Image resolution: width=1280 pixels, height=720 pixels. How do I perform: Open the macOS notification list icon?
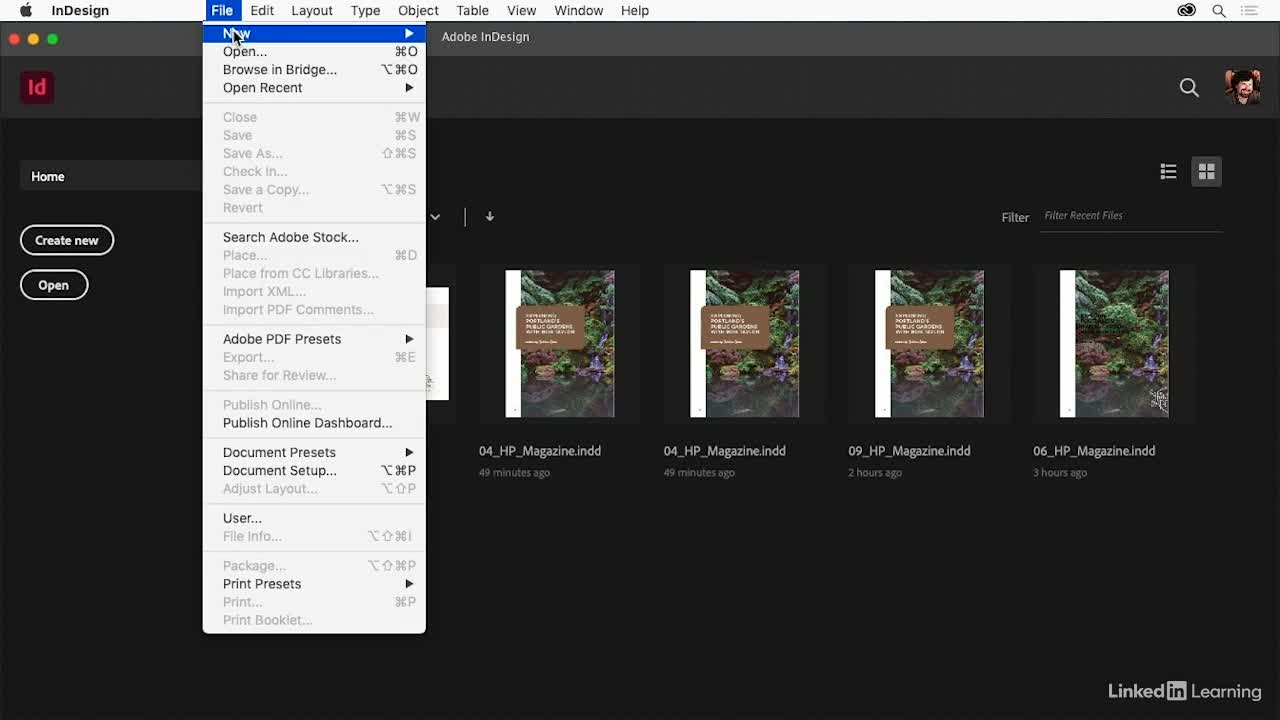1249,10
